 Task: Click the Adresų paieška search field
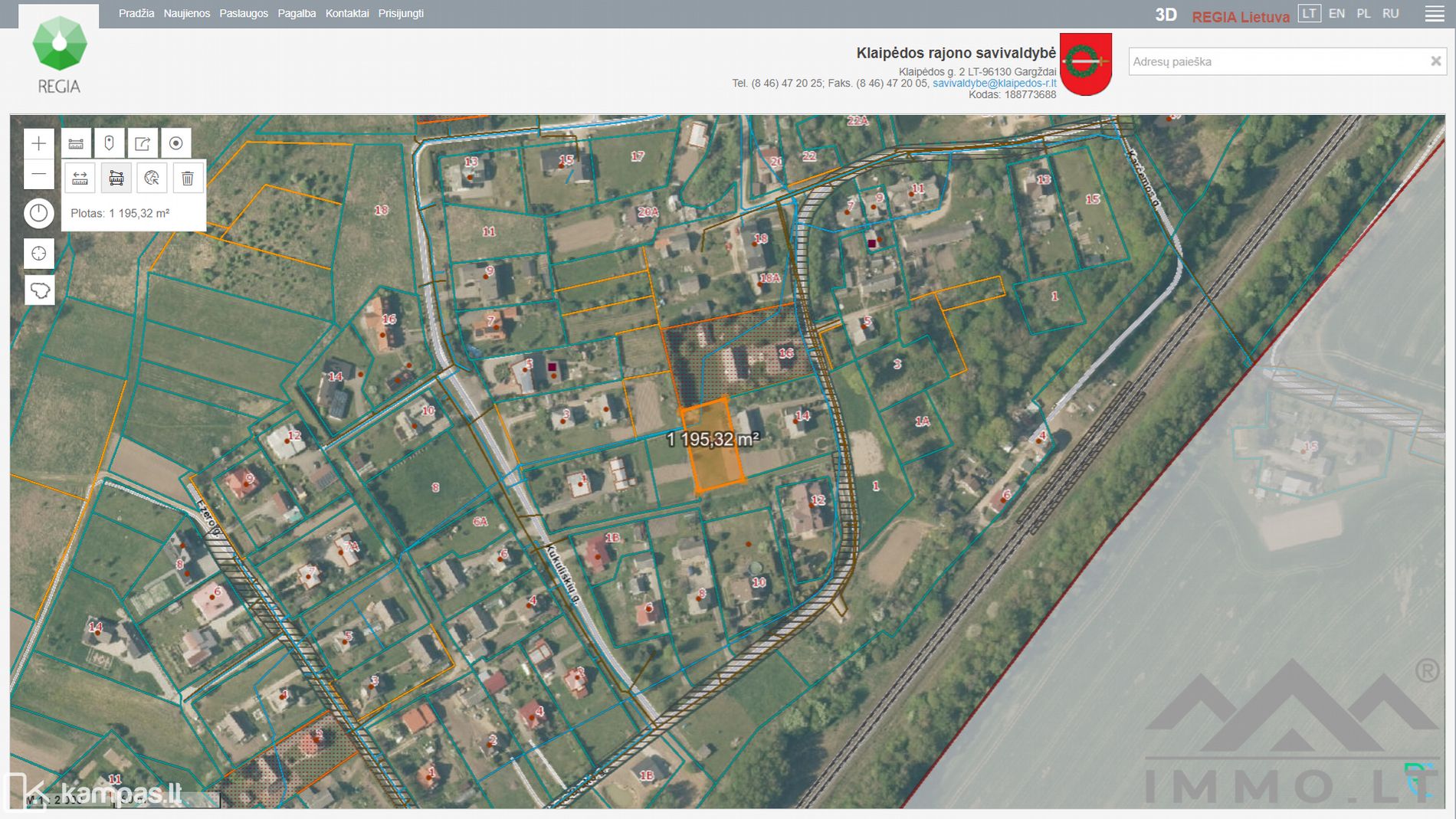[1276, 61]
